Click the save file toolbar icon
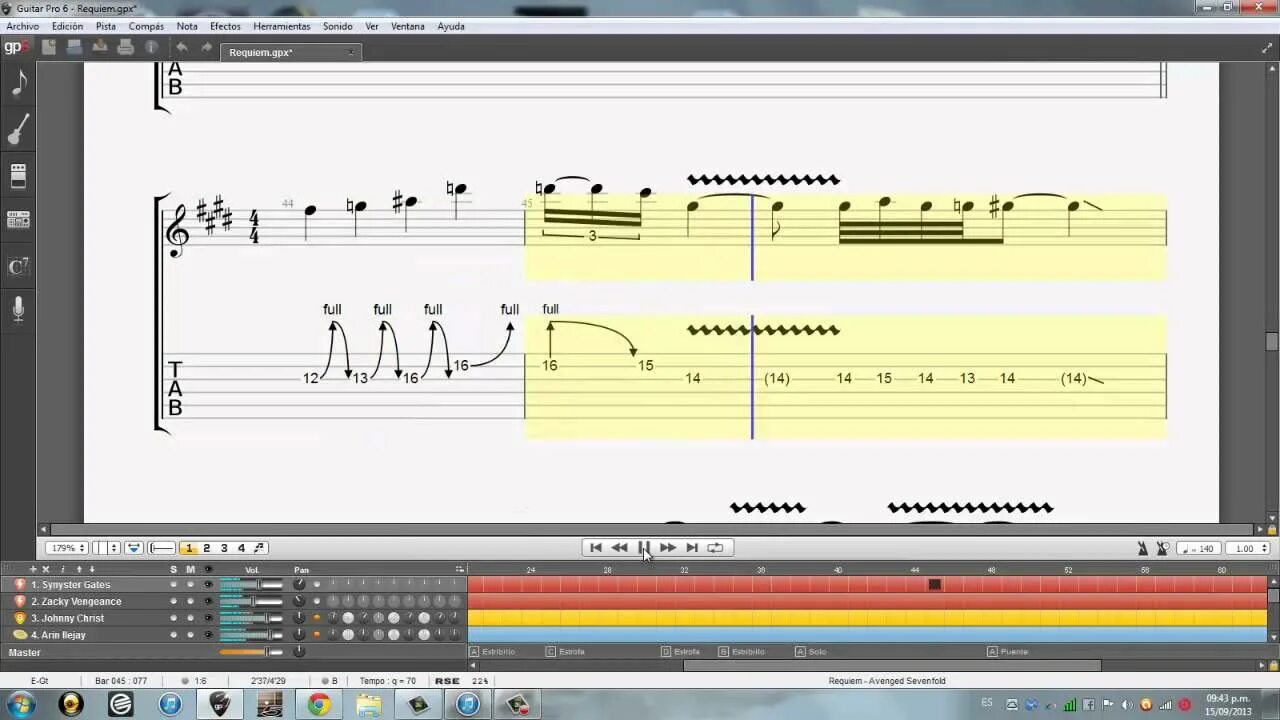This screenshot has width=1280, height=720. 100,47
